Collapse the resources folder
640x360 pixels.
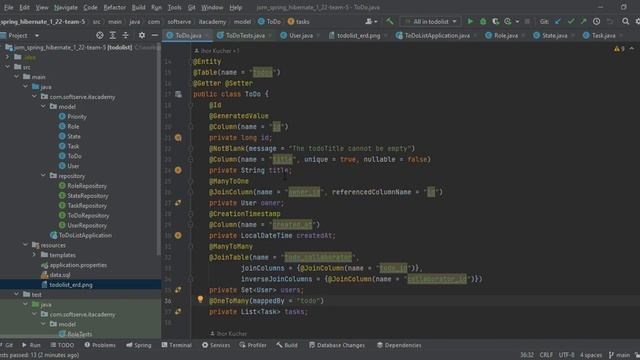click(26, 245)
